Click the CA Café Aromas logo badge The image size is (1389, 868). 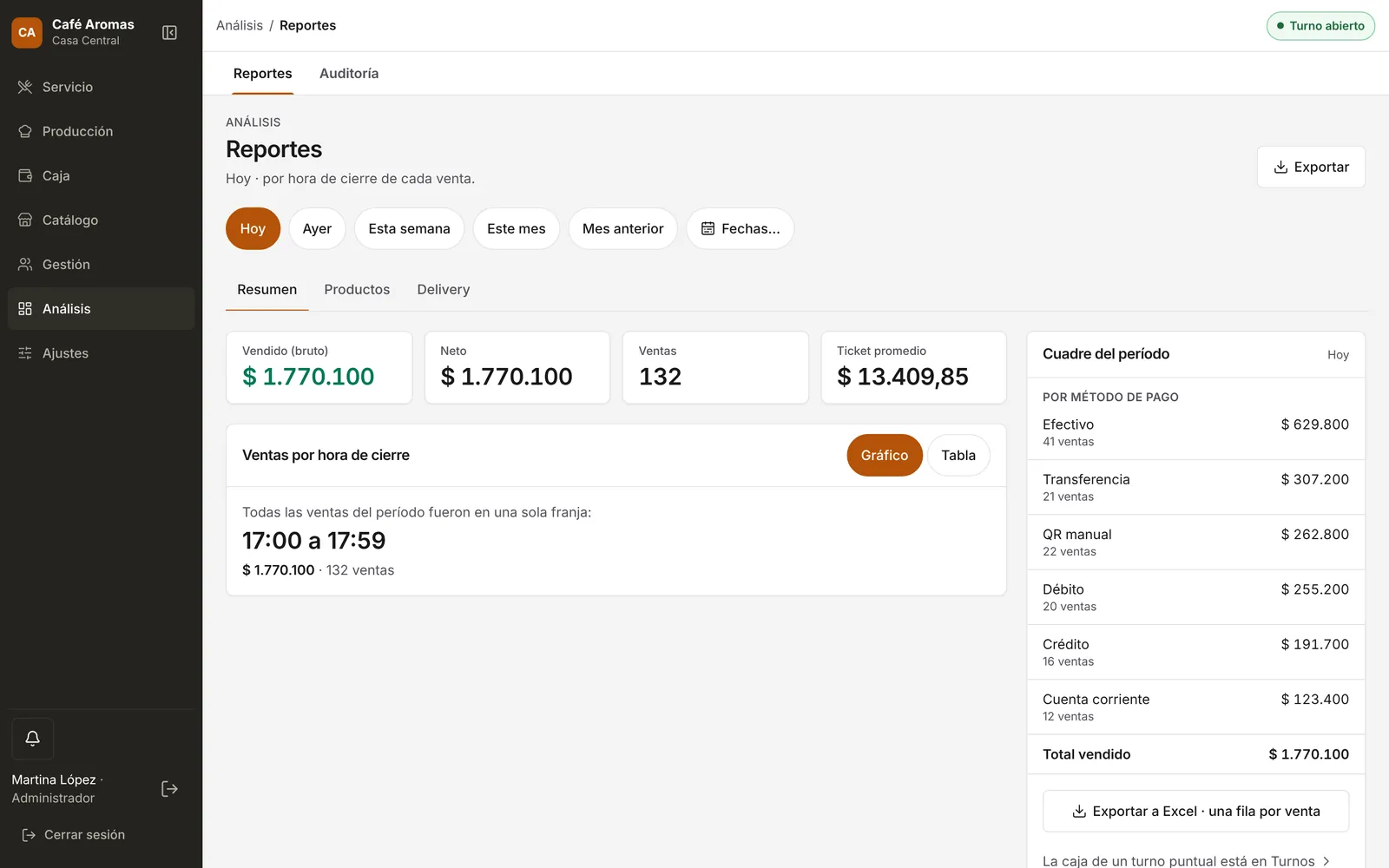click(27, 33)
